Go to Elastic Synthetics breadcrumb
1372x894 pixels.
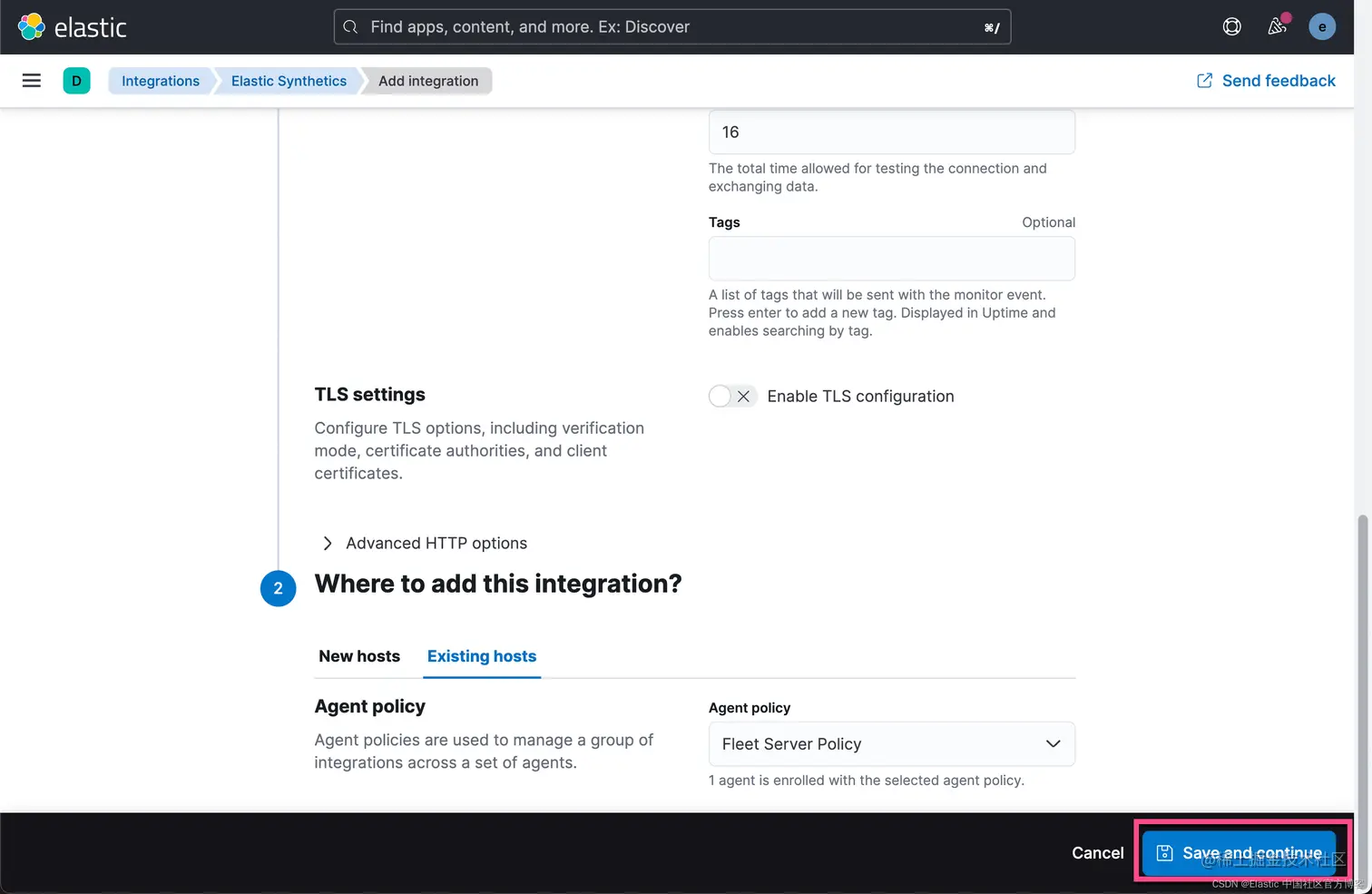[289, 81]
